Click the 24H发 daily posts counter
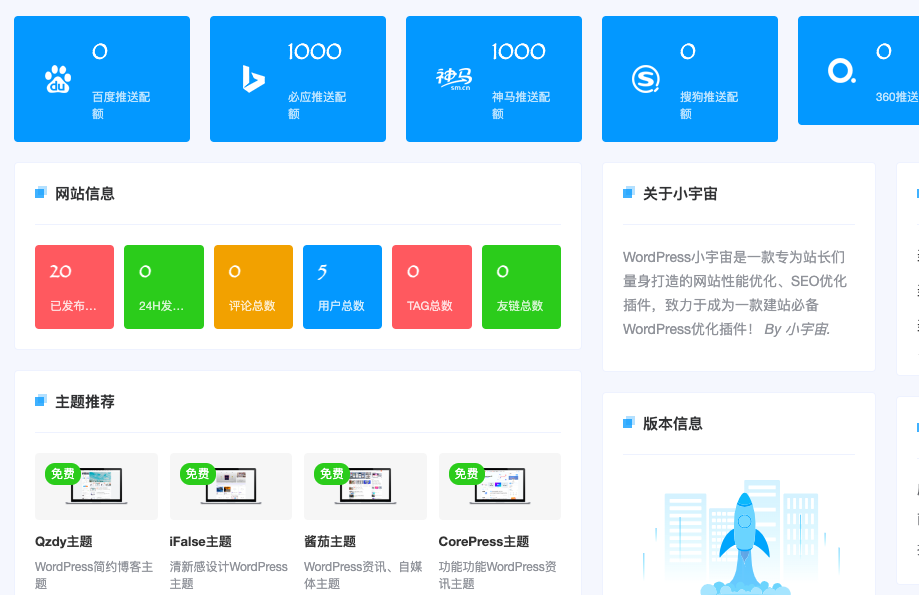The image size is (919, 595). point(163,287)
